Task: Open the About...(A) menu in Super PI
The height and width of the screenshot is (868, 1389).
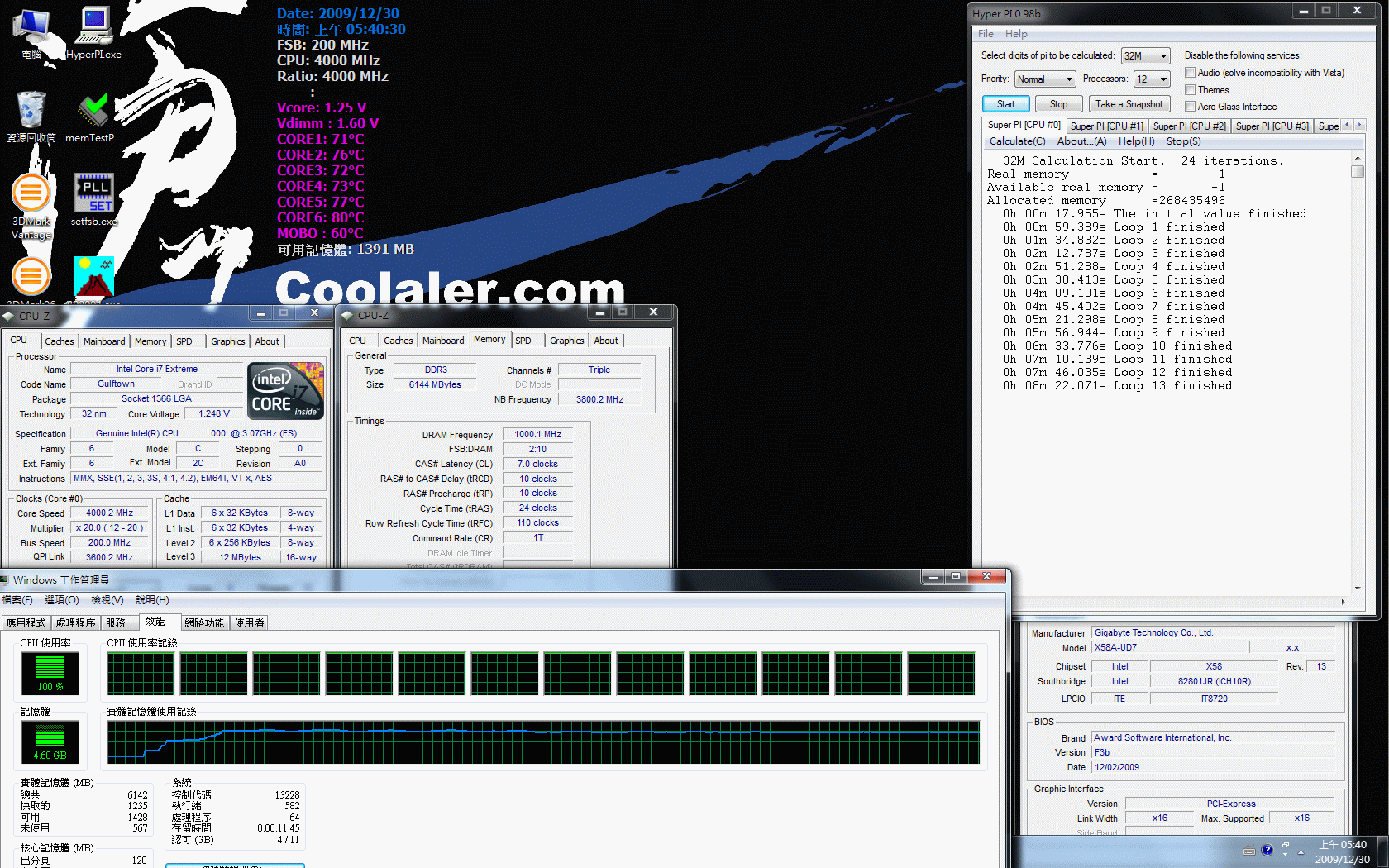Action: [x=1081, y=141]
